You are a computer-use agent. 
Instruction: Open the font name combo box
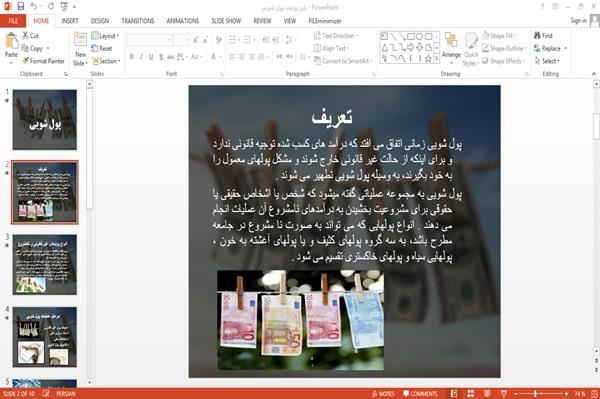tap(150, 40)
